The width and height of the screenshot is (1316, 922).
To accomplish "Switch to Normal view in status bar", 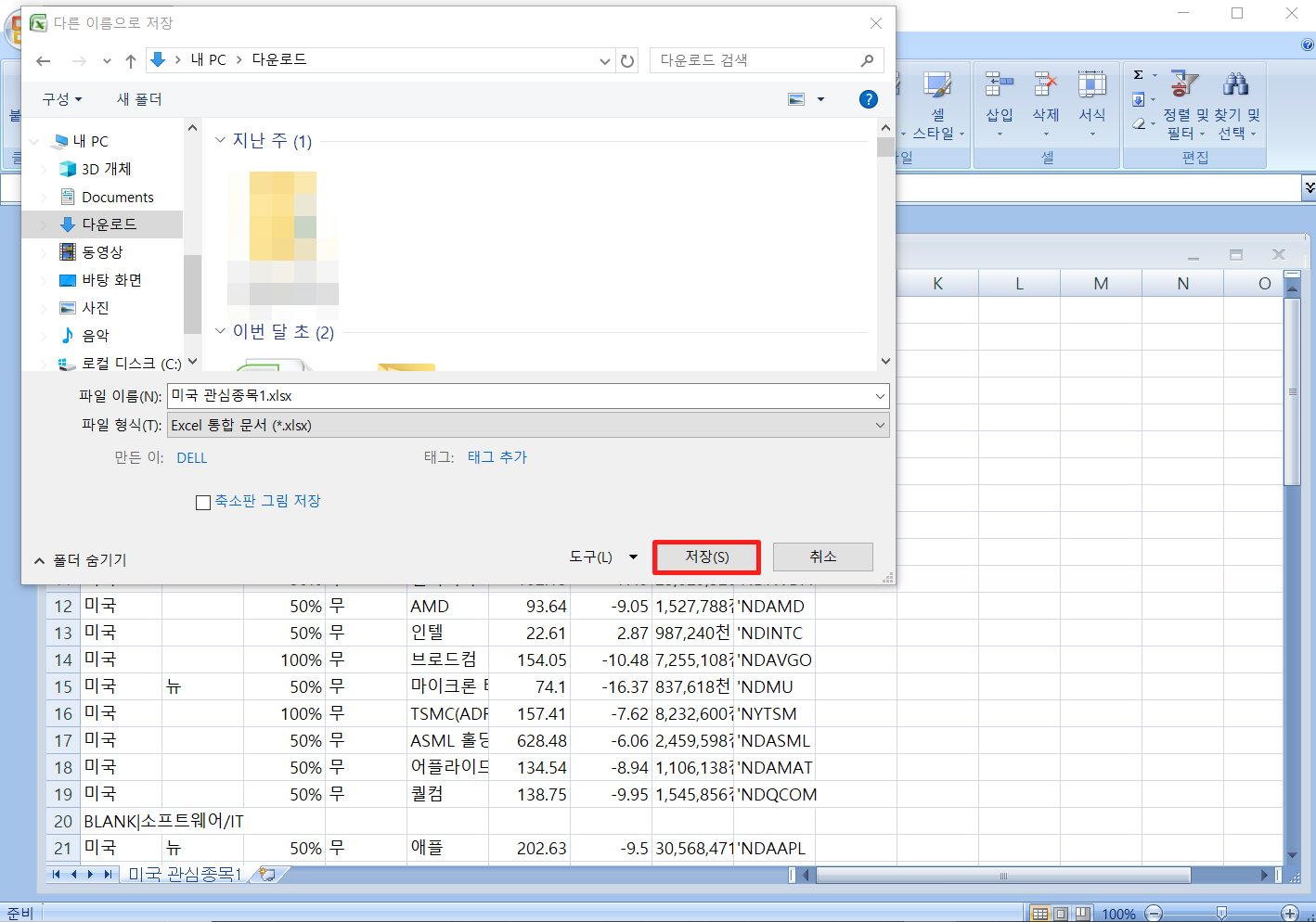I will click(1040, 914).
